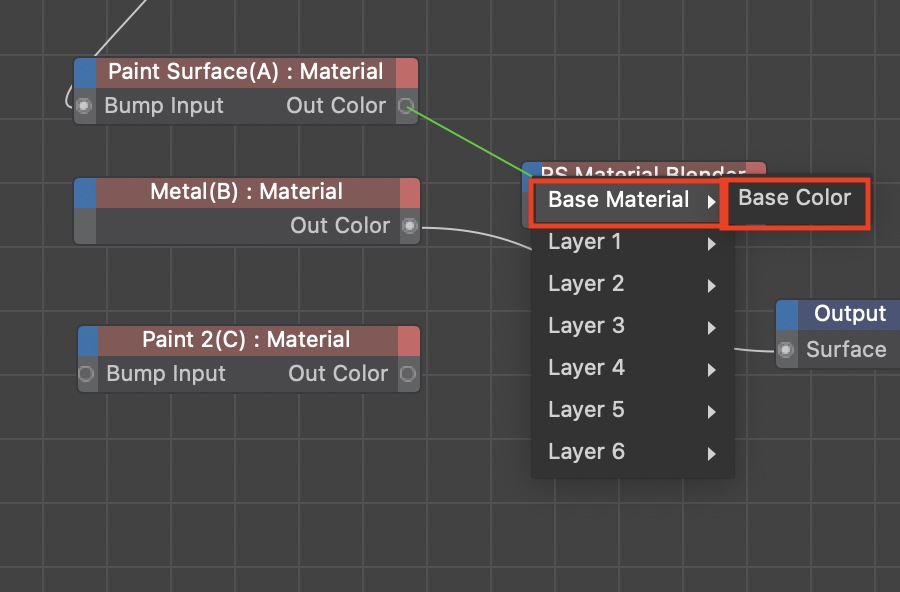900x592 pixels.
Task: Click red output corner of Metal(B) node
Action: (x=409, y=192)
